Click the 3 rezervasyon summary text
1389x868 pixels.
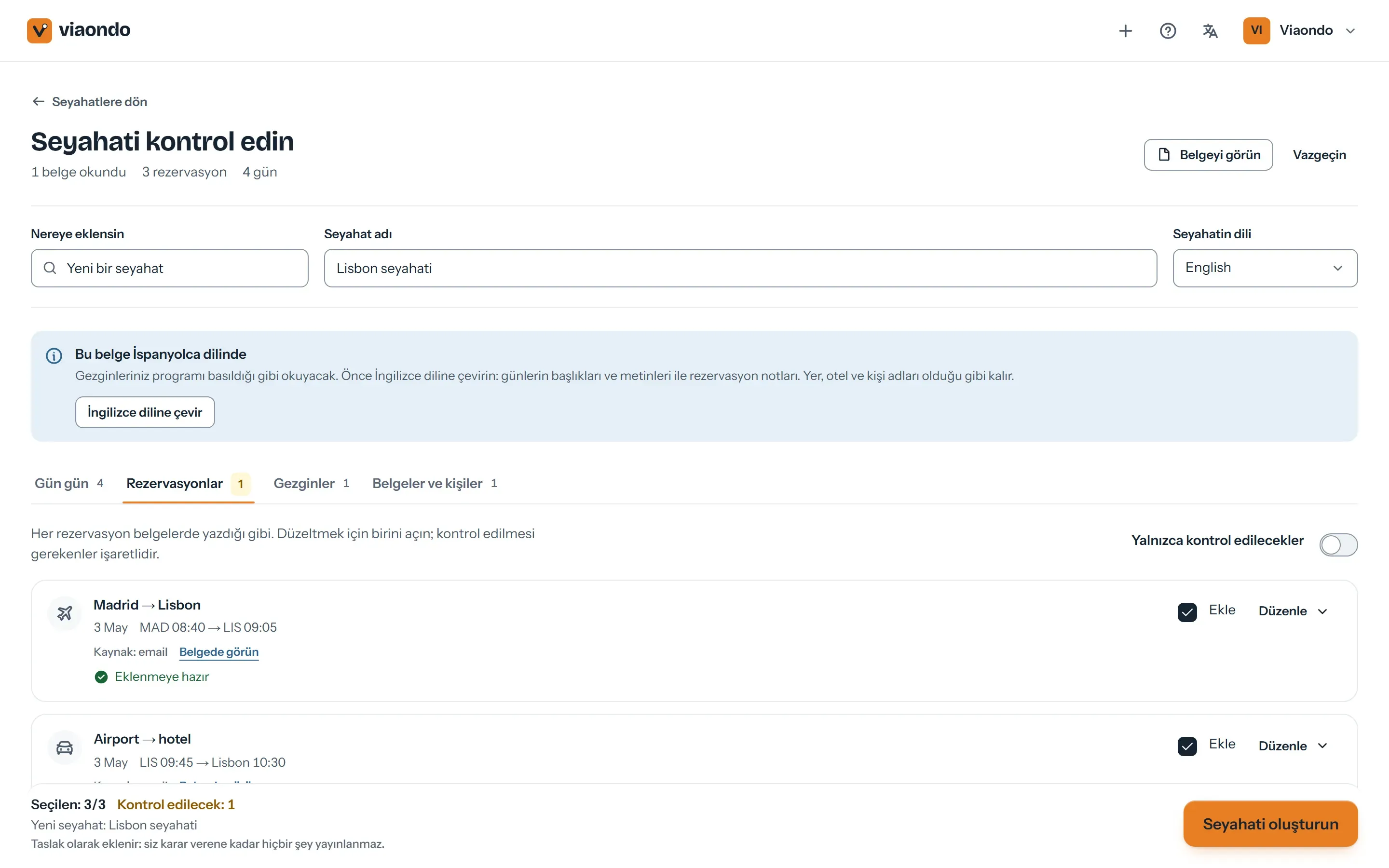pos(184,172)
